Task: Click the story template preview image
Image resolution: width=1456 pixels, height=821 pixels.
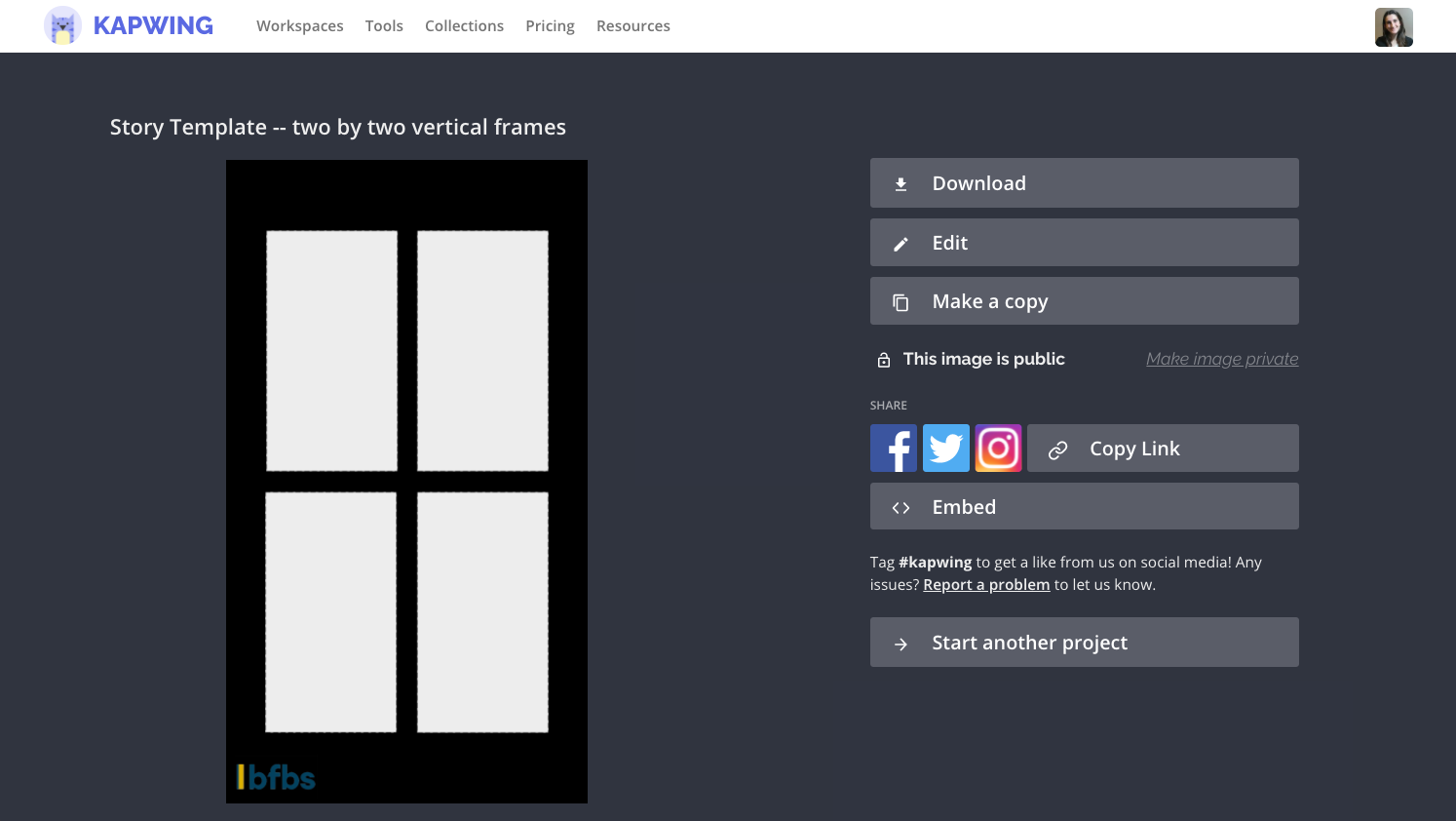Action: pyautogui.click(x=406, y=482)
